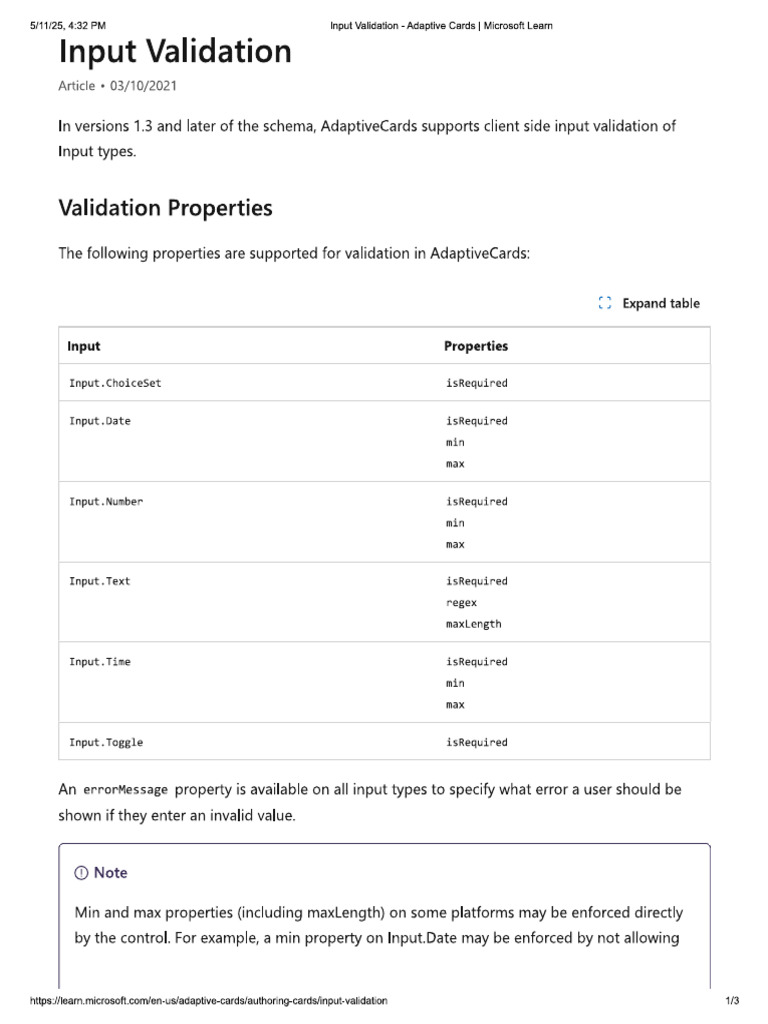
Task: Click the Validation Properties section heading
Action: click(x=165, y=208)
